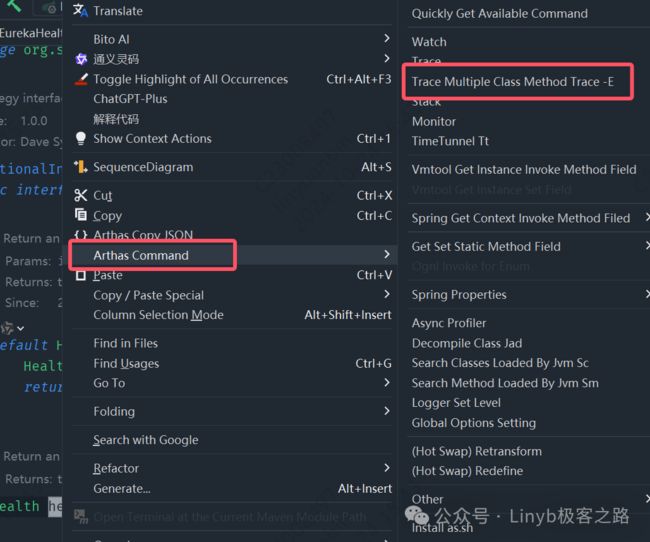Select Decompile Class Jad
Viewport: 650px width, 542px height.
pos(467,343)
